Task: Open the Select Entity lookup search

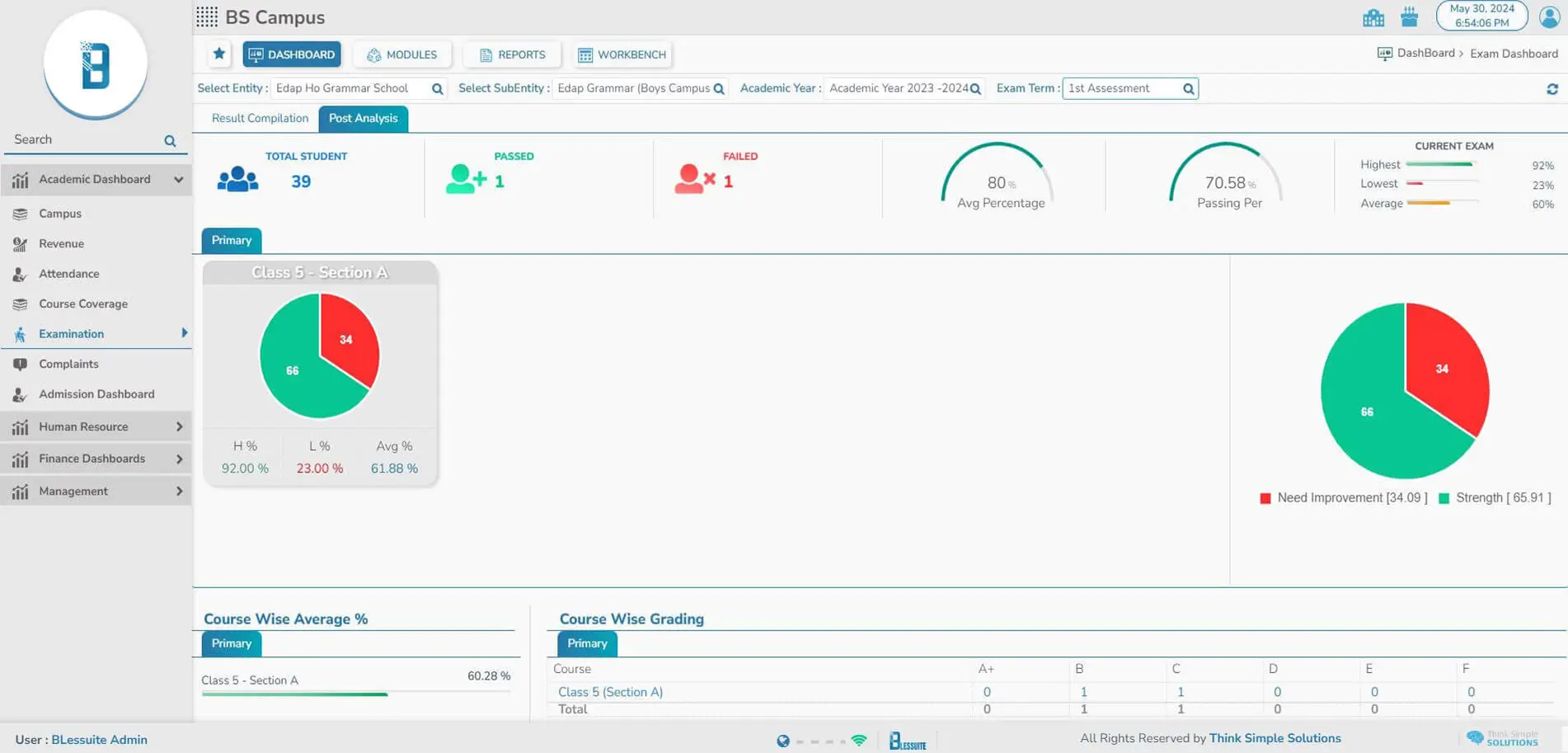Action: tap(438, 89)
